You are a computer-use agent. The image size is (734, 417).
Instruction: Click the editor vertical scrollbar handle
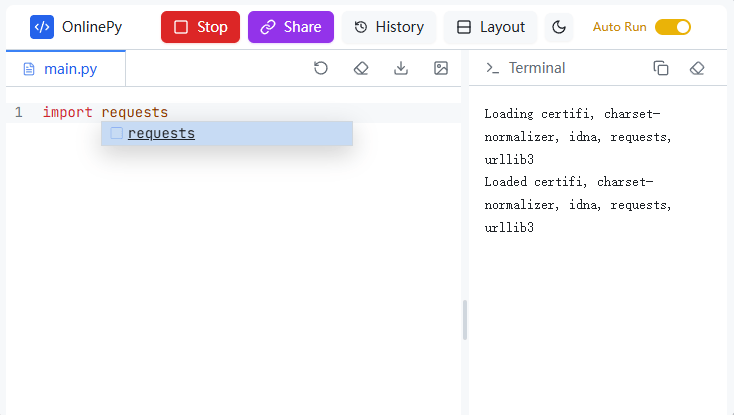(465, 320)
